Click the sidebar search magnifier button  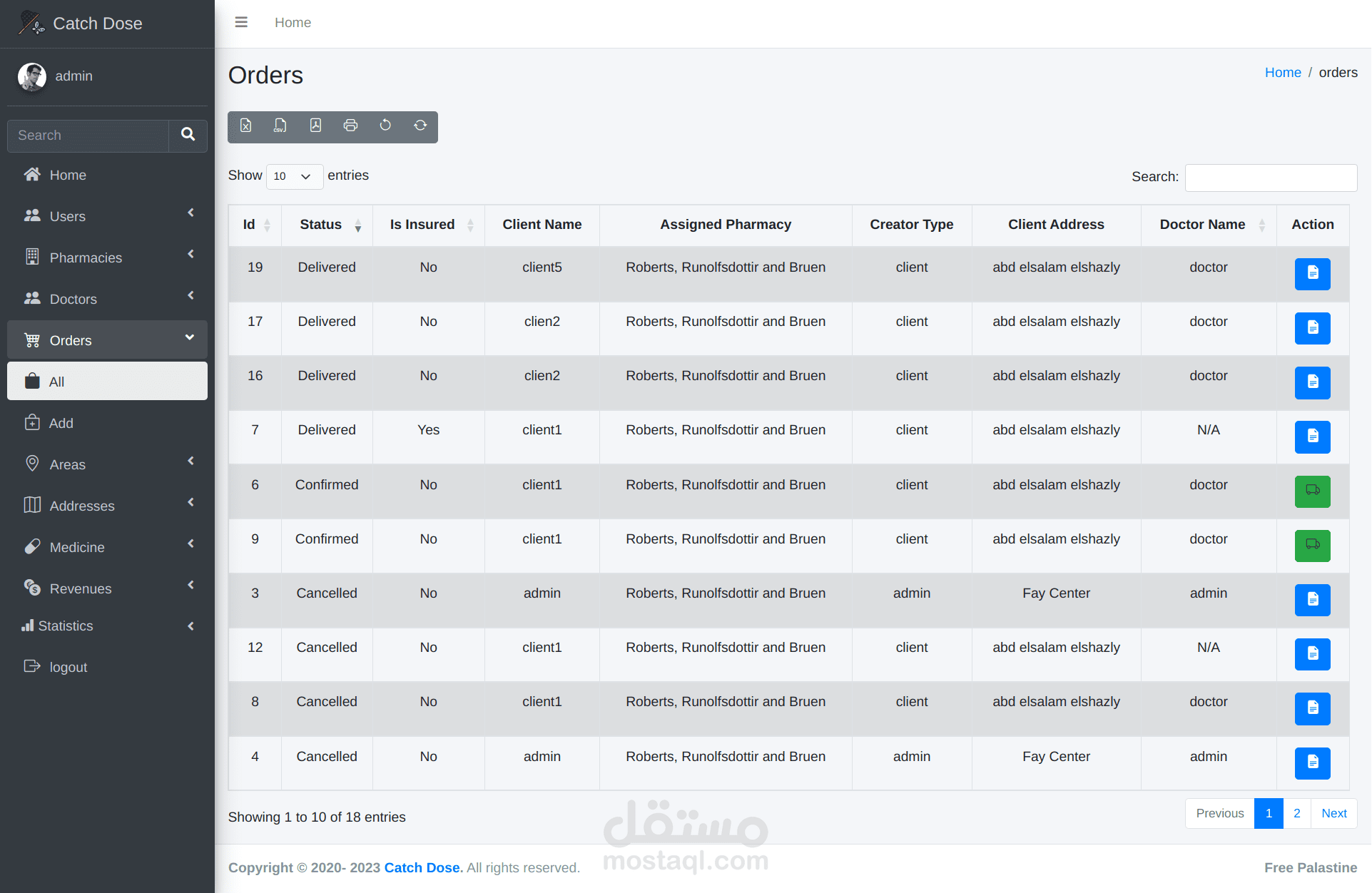(188, 135)
